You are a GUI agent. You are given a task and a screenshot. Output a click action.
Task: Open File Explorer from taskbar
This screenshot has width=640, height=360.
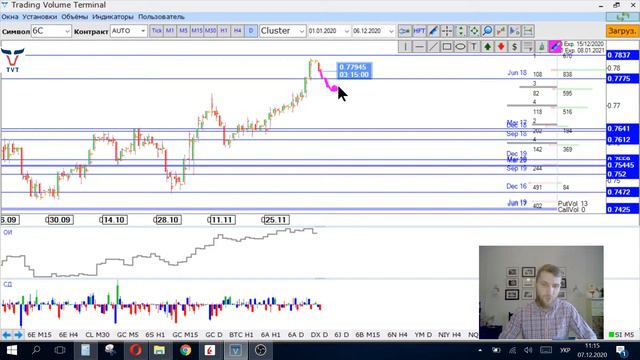159,350
